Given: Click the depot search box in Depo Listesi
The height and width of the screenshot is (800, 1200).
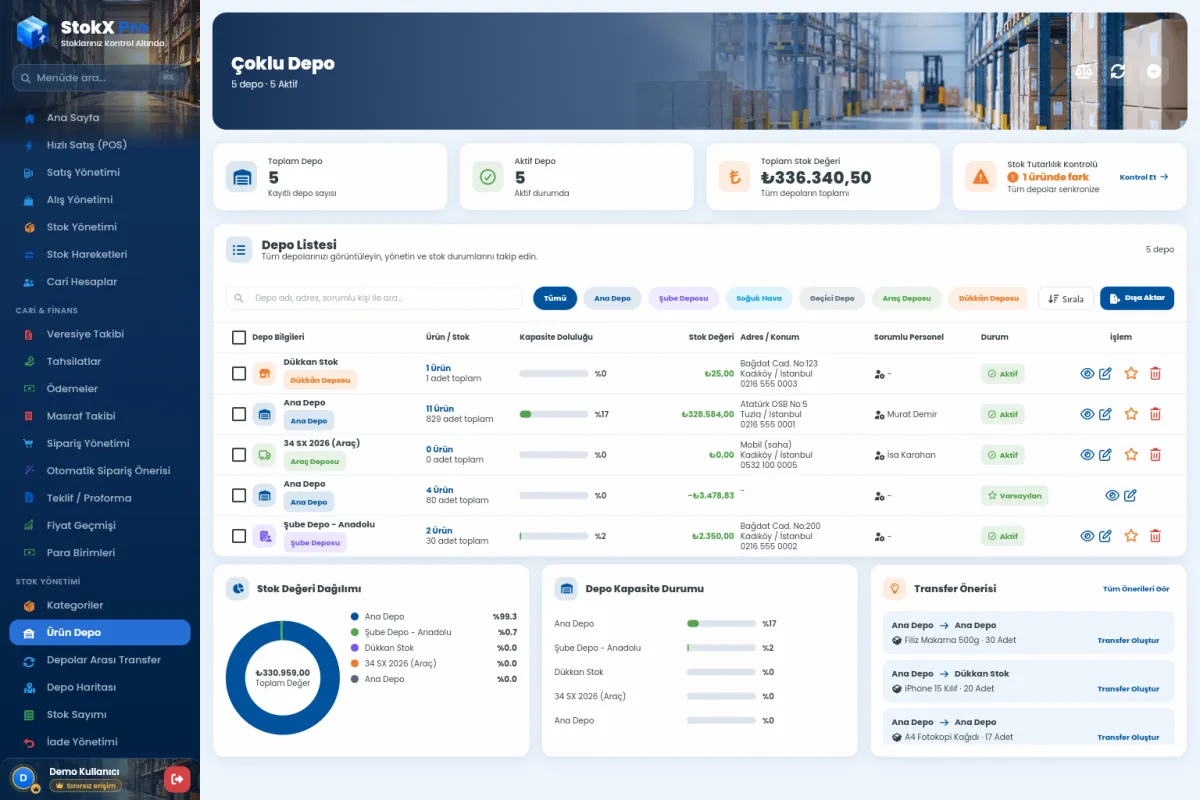Looking at the screenshot, I should pos(374,298).
